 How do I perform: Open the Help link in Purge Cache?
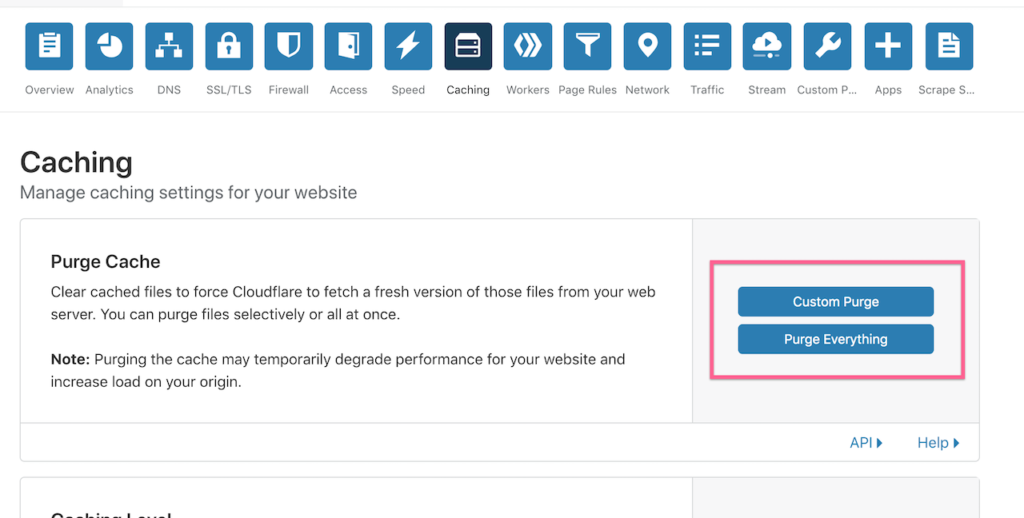pyautogui.click(x=938, y=443)
